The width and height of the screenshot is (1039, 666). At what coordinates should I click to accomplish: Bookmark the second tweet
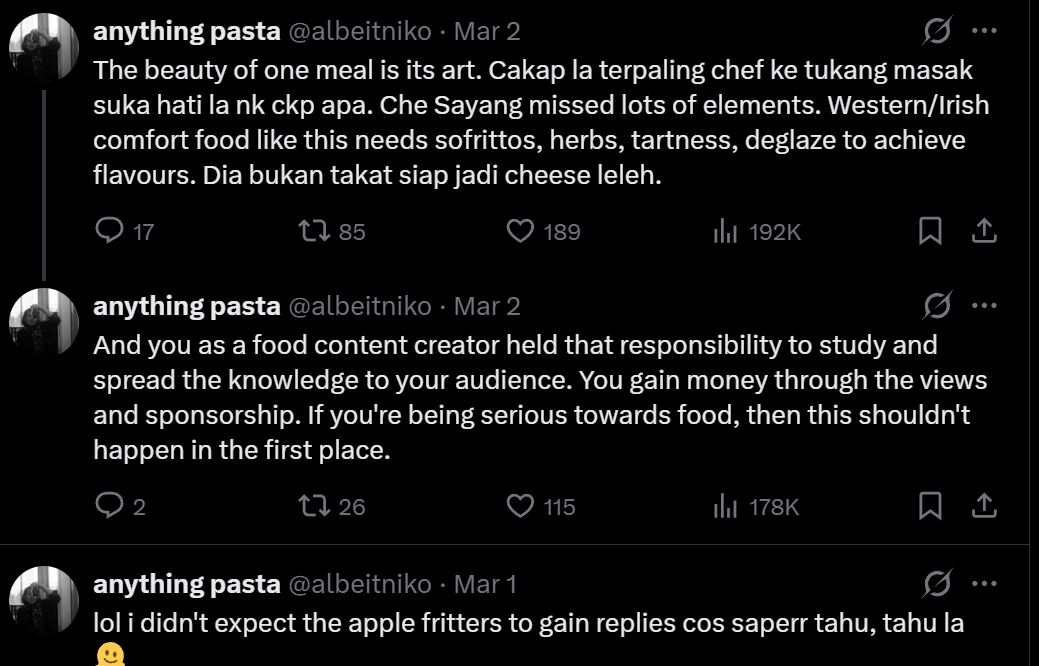pos(931,506)
